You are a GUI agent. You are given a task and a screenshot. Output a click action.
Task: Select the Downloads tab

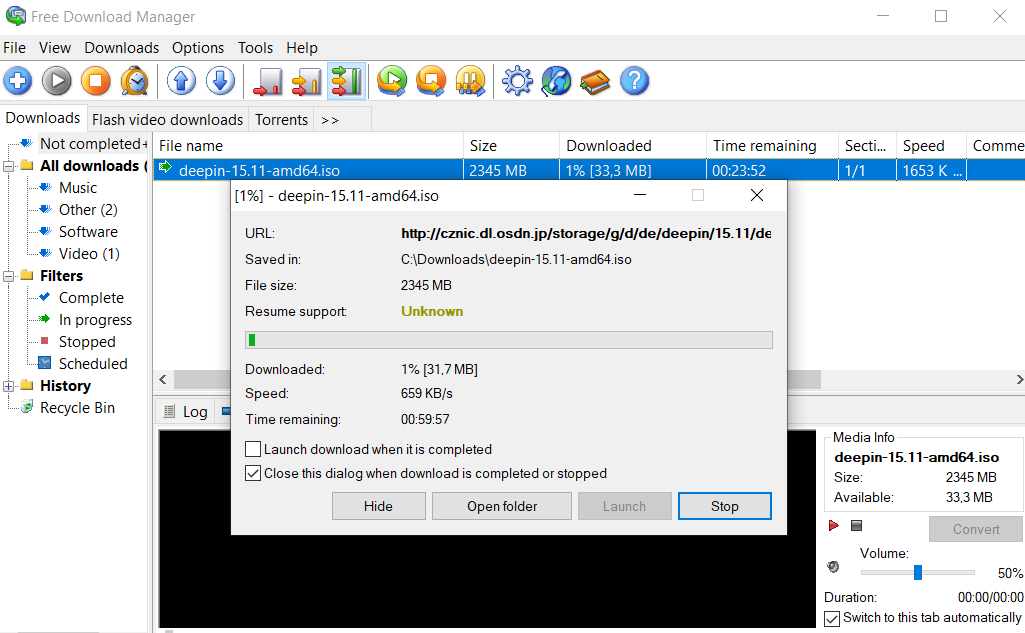pyautogui.click(x=43, y=118)
